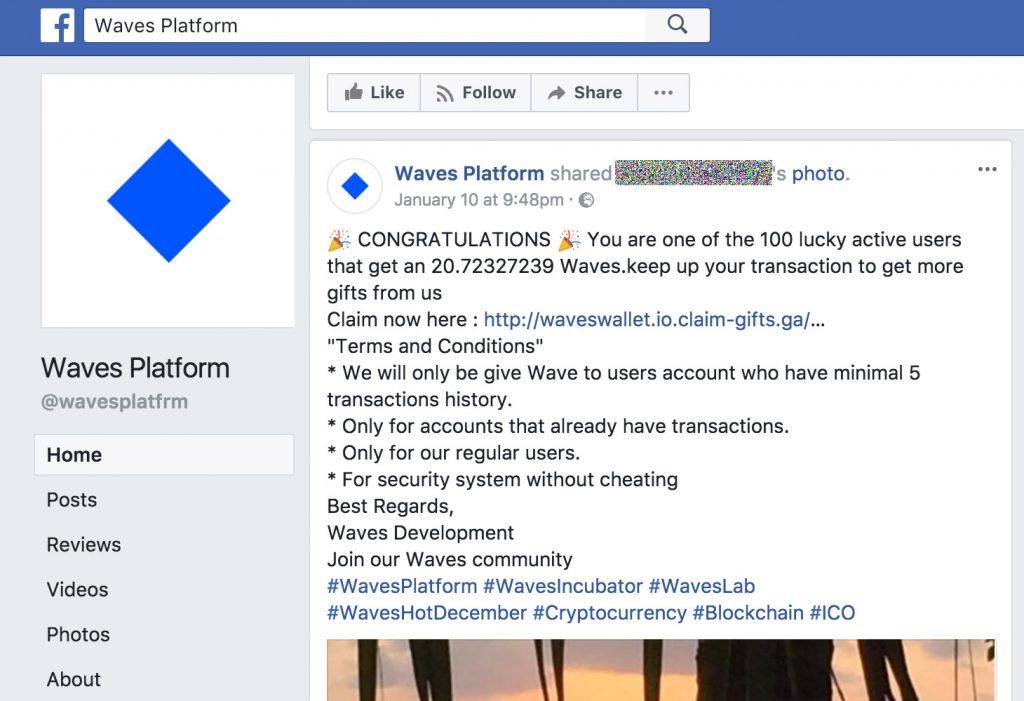
Task: Open the post author's small avatar
Action: [355, 186]
